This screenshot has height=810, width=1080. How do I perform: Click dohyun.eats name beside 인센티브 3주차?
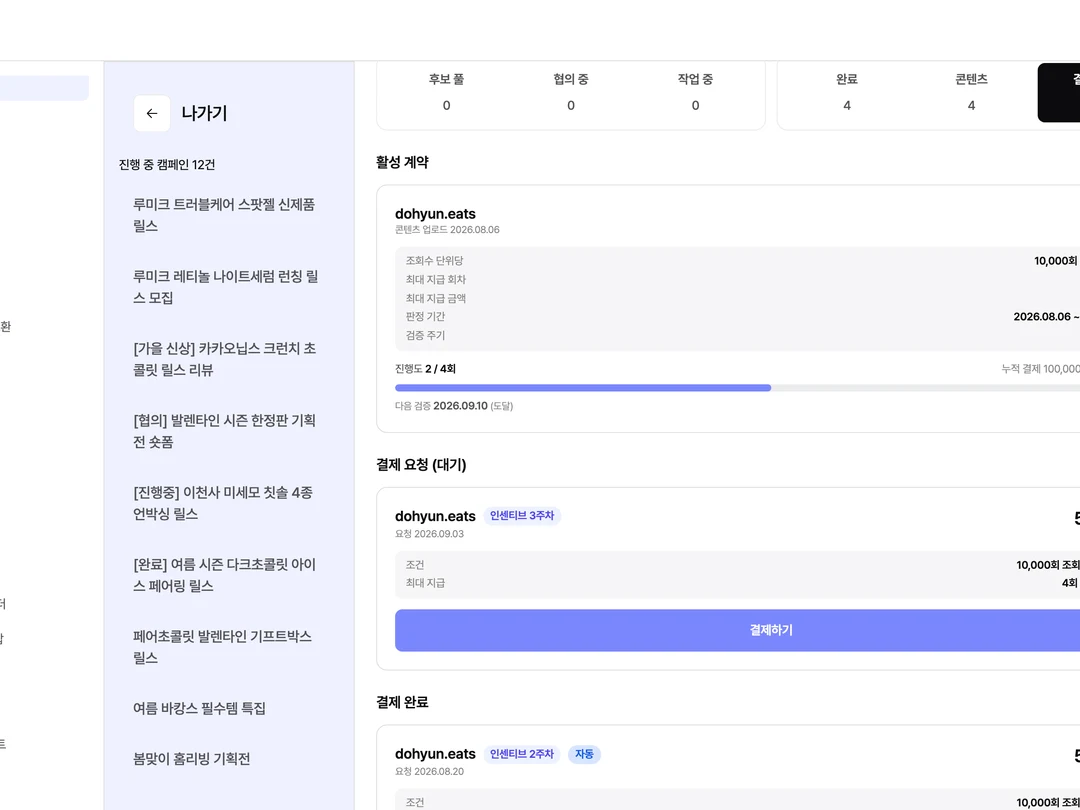tap(435, 517)
